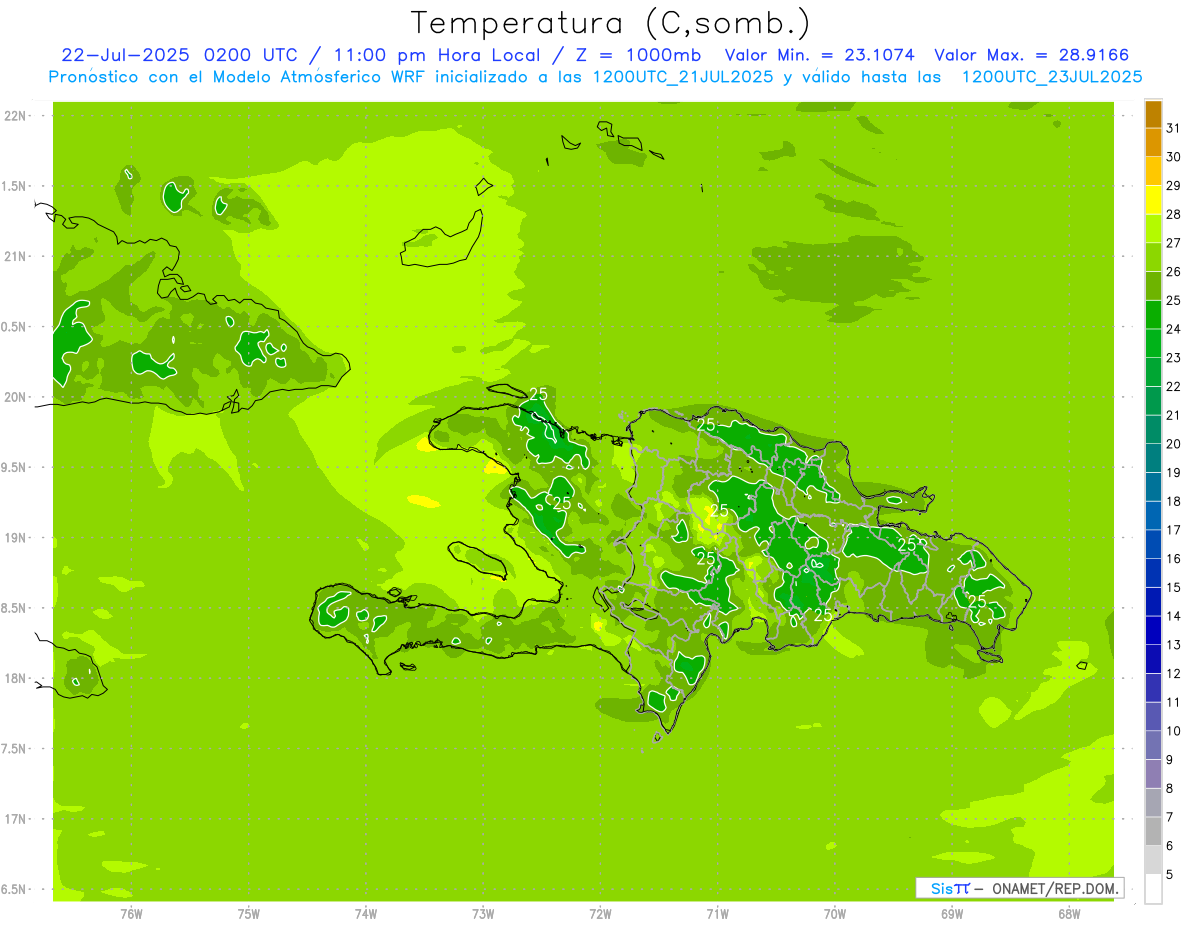This screenshot has width=1200, height=927.
Task: Click the initialization time "1200UTC_21JUL2025"
Action: 683,77
